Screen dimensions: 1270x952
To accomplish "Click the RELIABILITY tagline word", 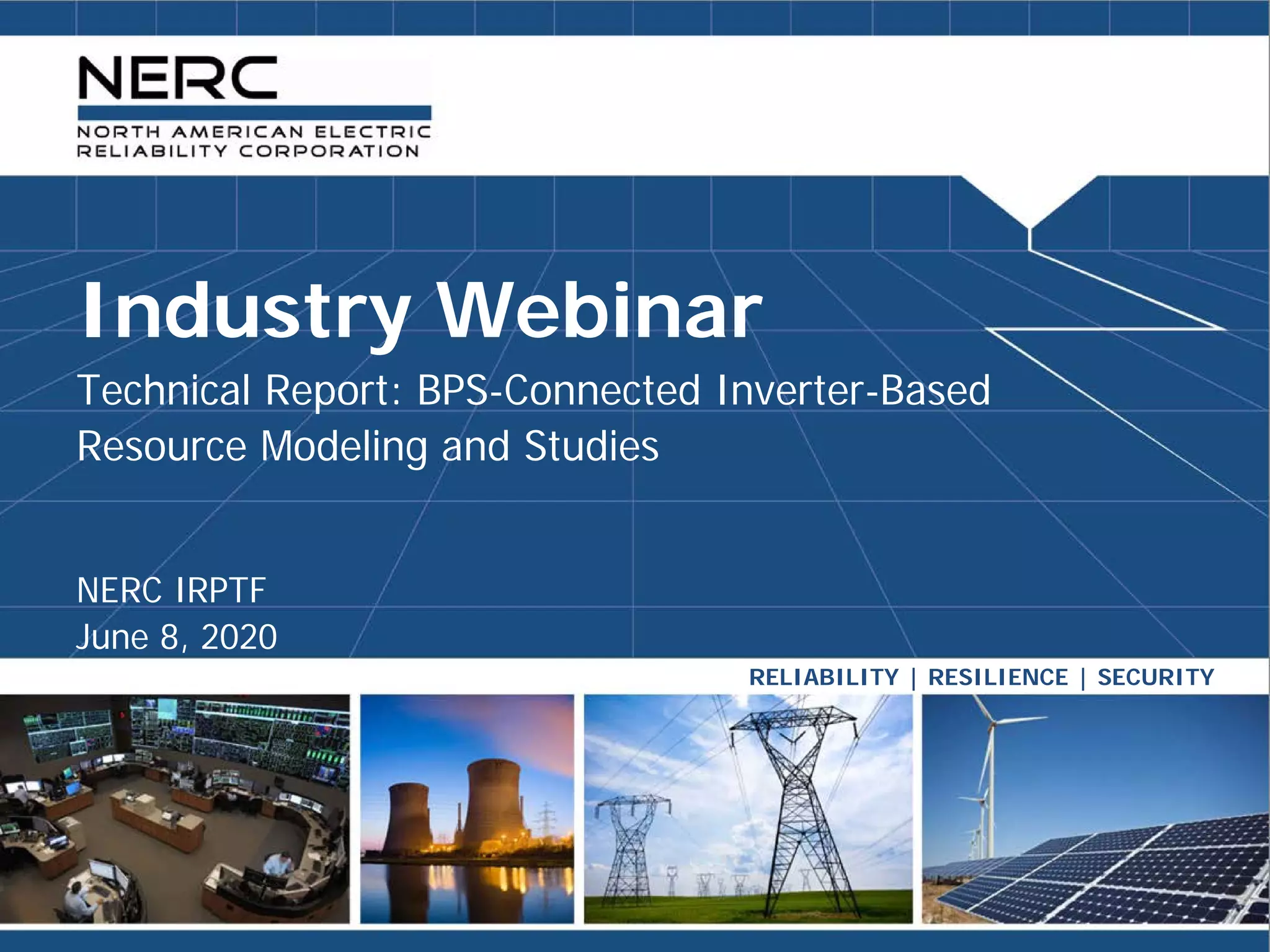I will [824, 677].
